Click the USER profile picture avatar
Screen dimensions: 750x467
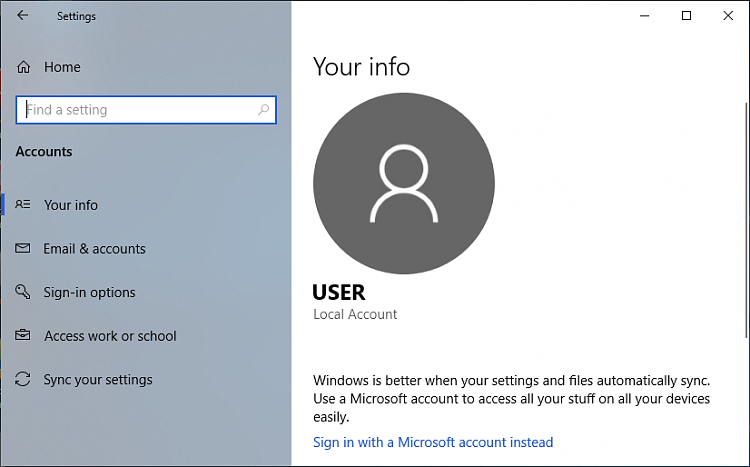point(404,183)
